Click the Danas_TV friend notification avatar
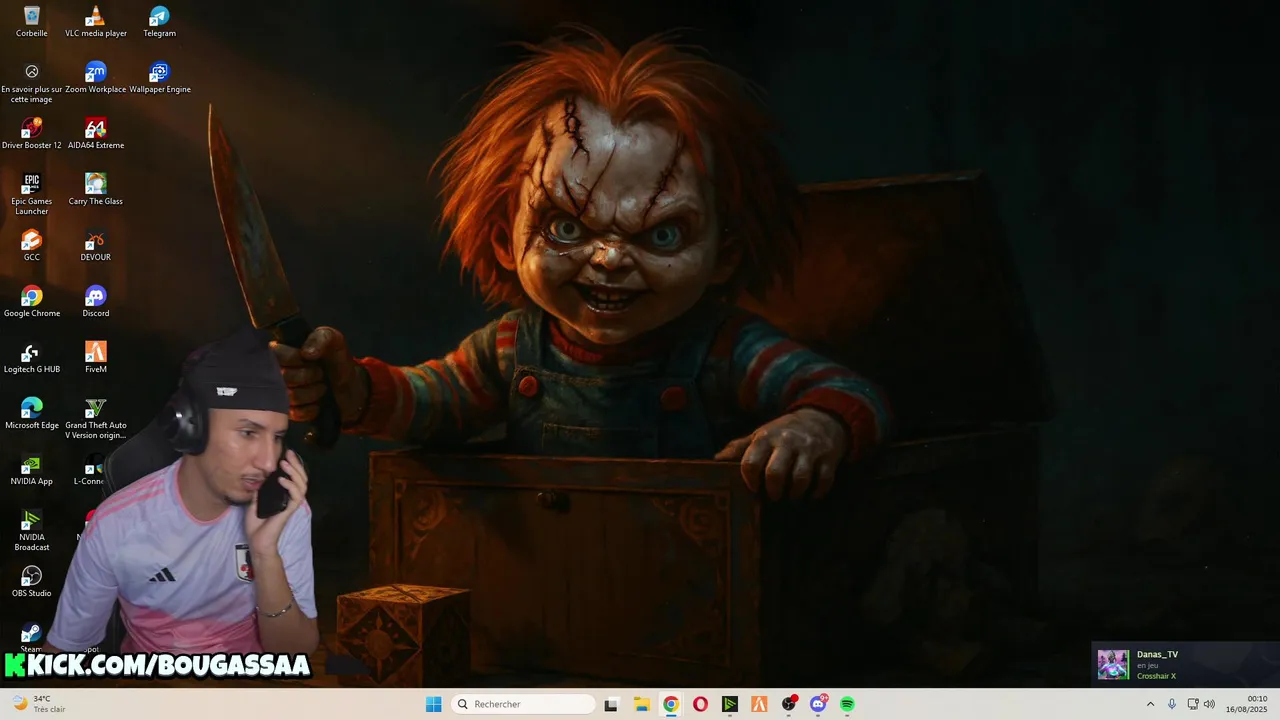 1113,665
